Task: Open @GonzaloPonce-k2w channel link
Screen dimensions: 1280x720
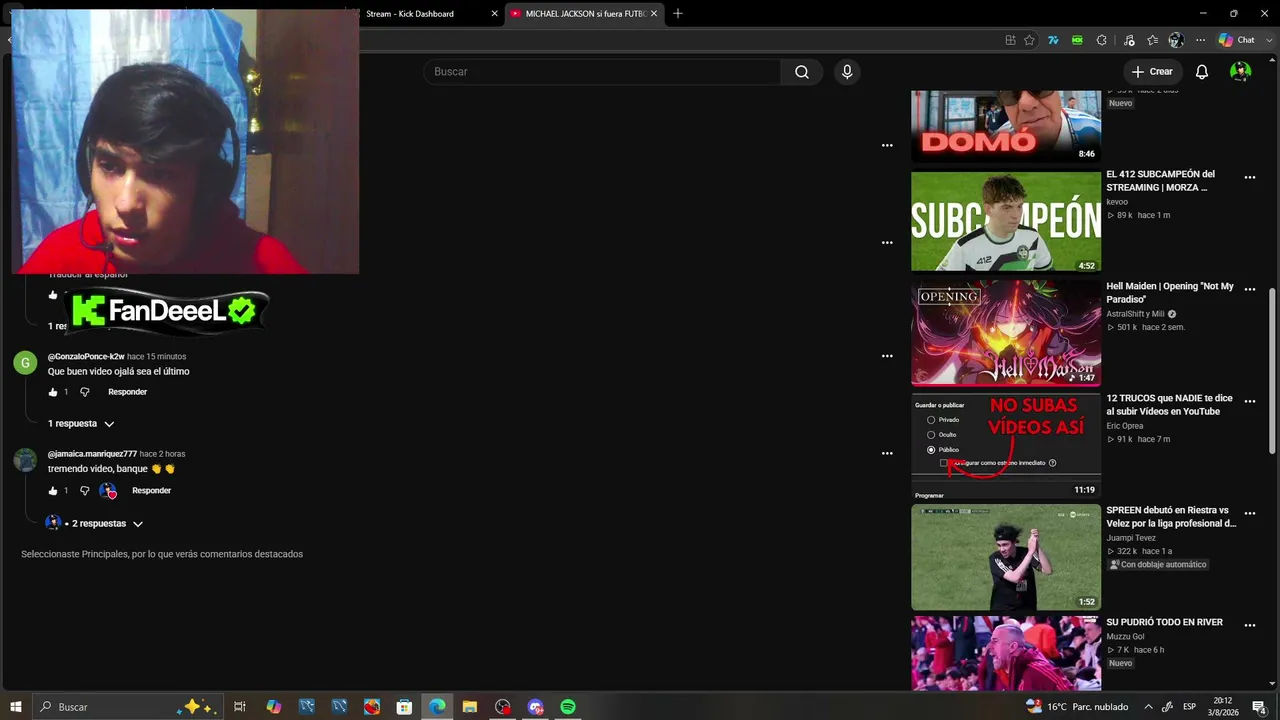Action: point(86,357)
